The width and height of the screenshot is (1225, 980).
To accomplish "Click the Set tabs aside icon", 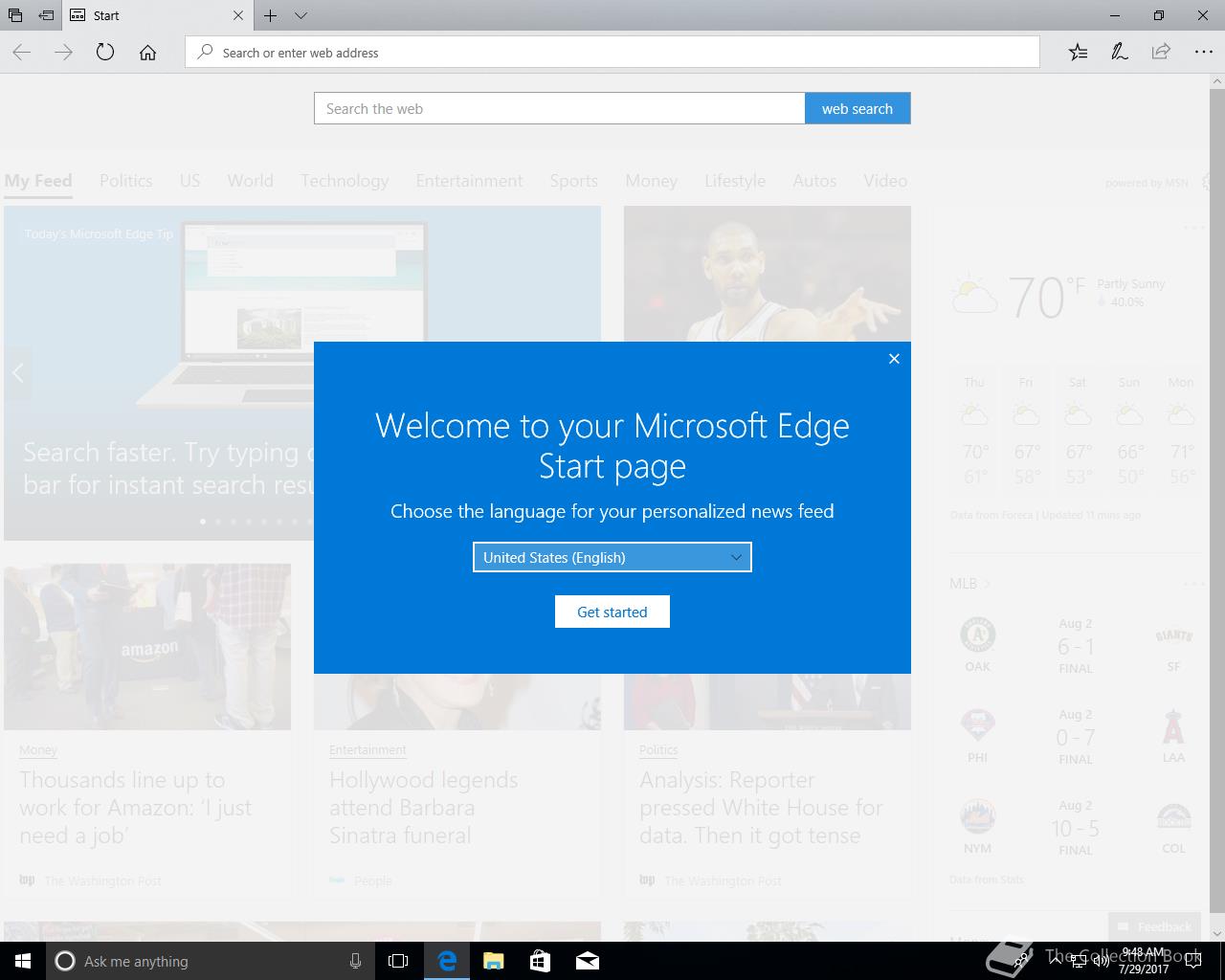I will tap(46, 15).
